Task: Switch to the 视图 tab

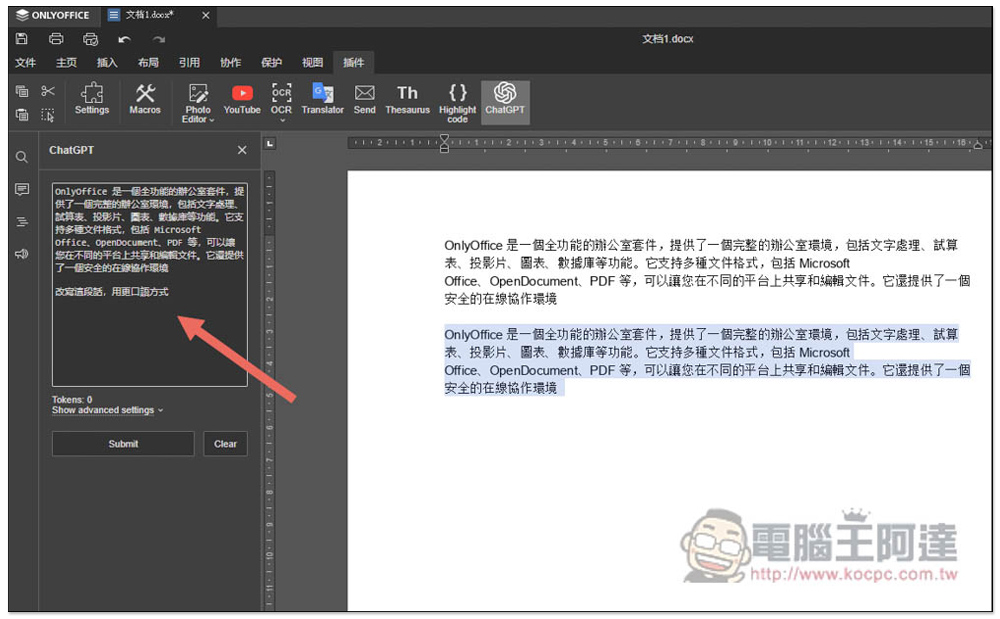Action: coord(312,62)
